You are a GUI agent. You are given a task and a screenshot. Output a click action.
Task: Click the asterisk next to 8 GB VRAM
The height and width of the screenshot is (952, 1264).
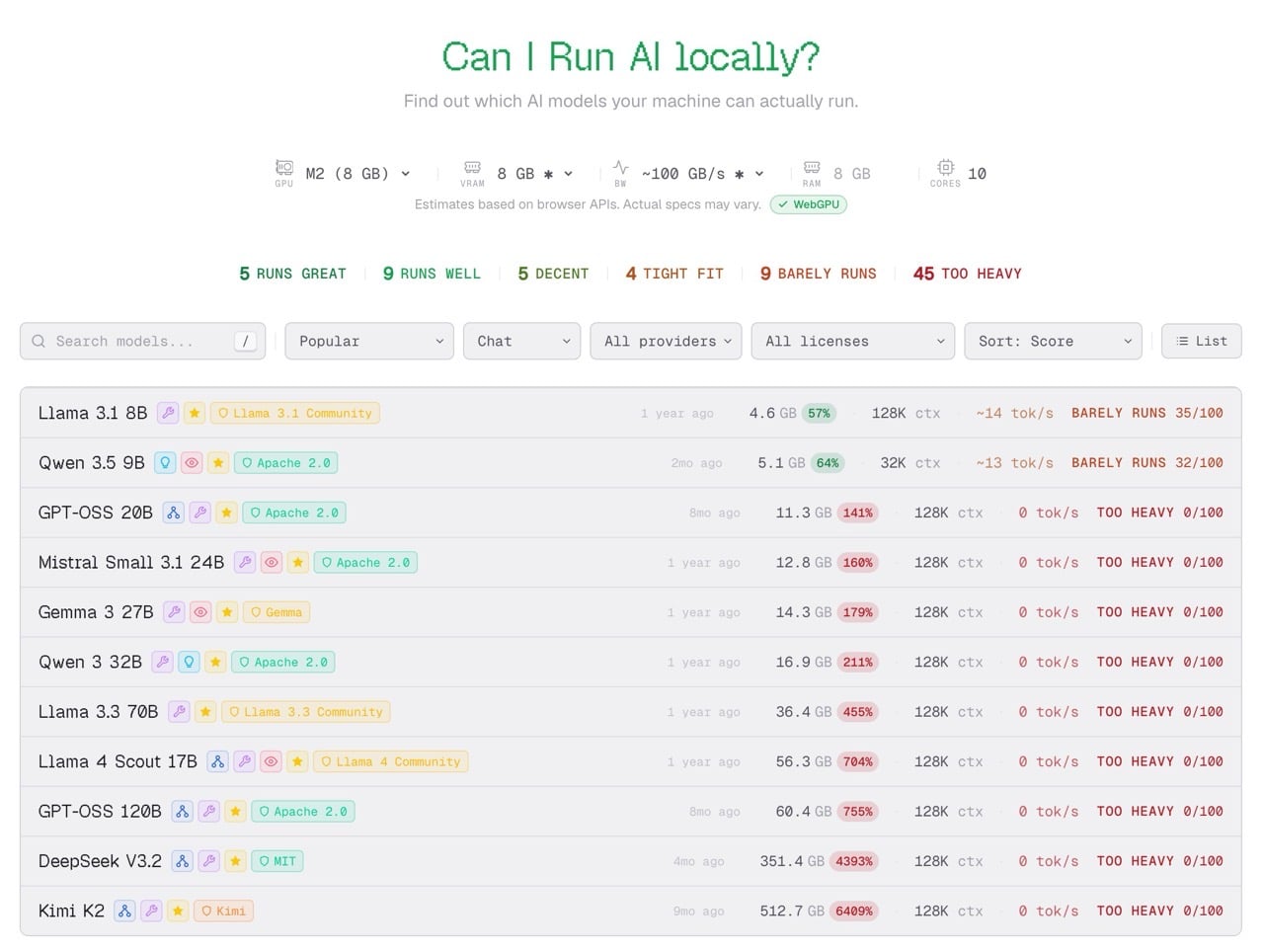coord(548,173)
